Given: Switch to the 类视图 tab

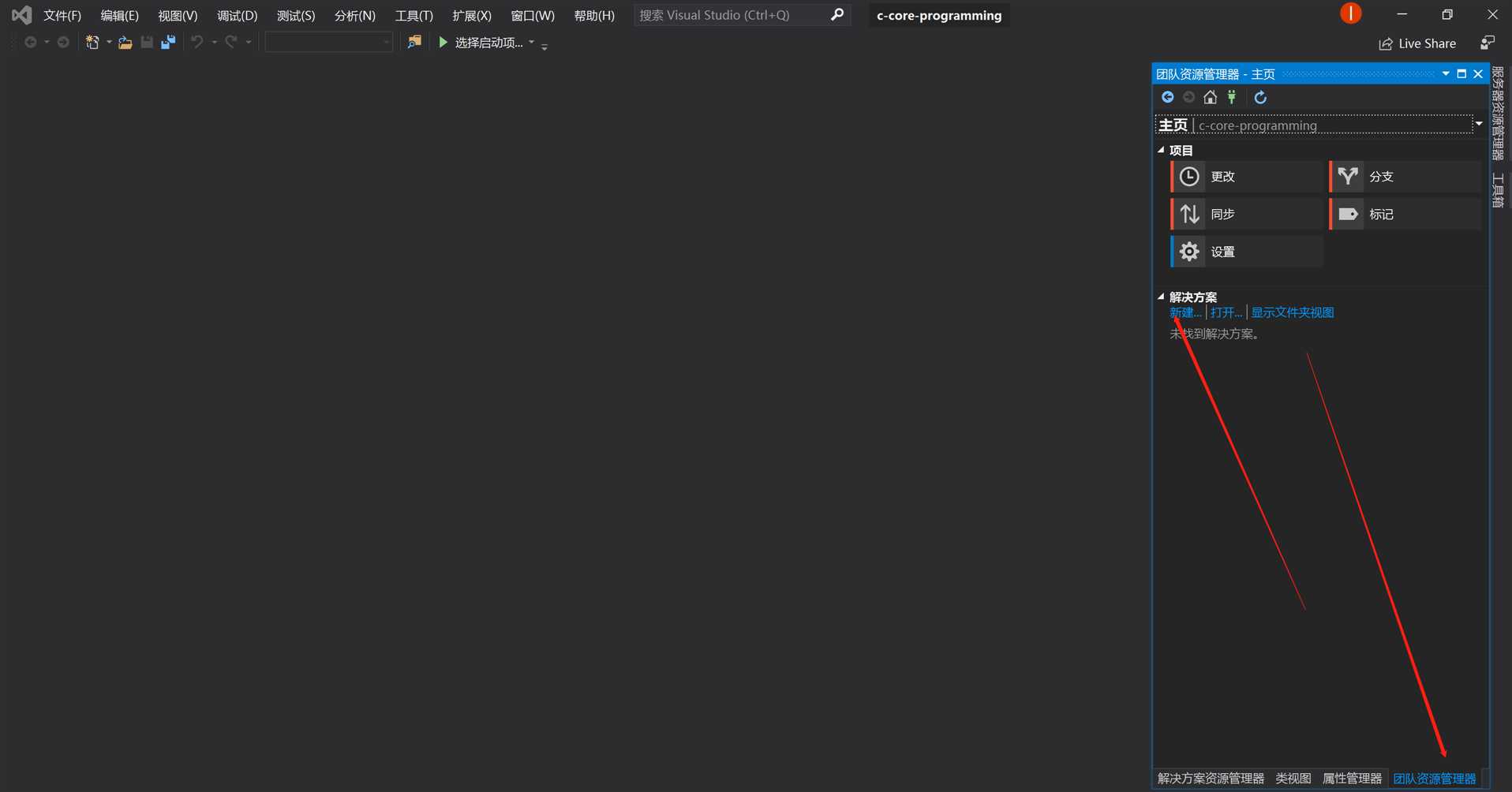Looking at the screenshot, I should coord(1293,779).
